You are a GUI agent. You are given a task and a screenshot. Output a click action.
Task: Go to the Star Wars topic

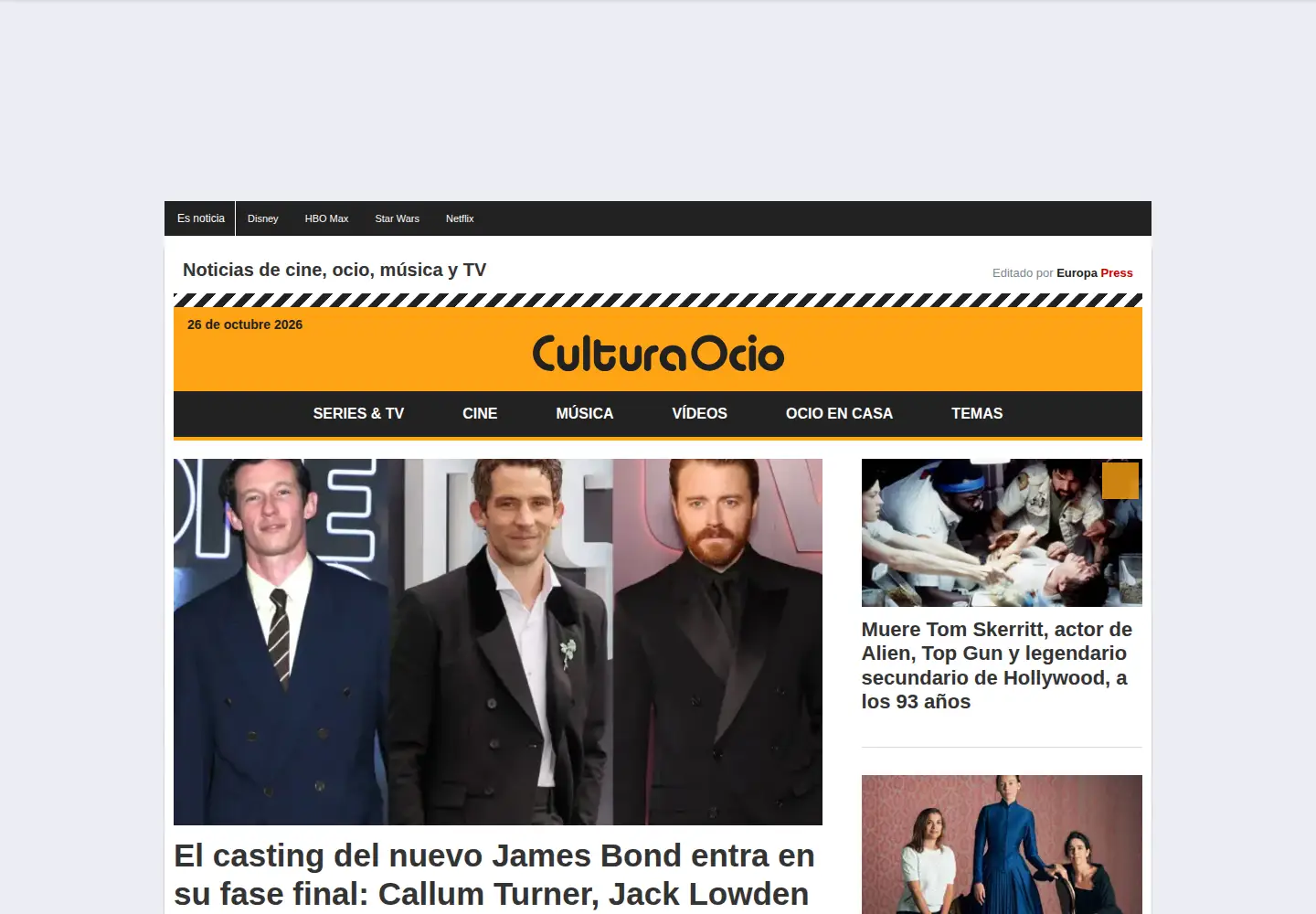397,218
